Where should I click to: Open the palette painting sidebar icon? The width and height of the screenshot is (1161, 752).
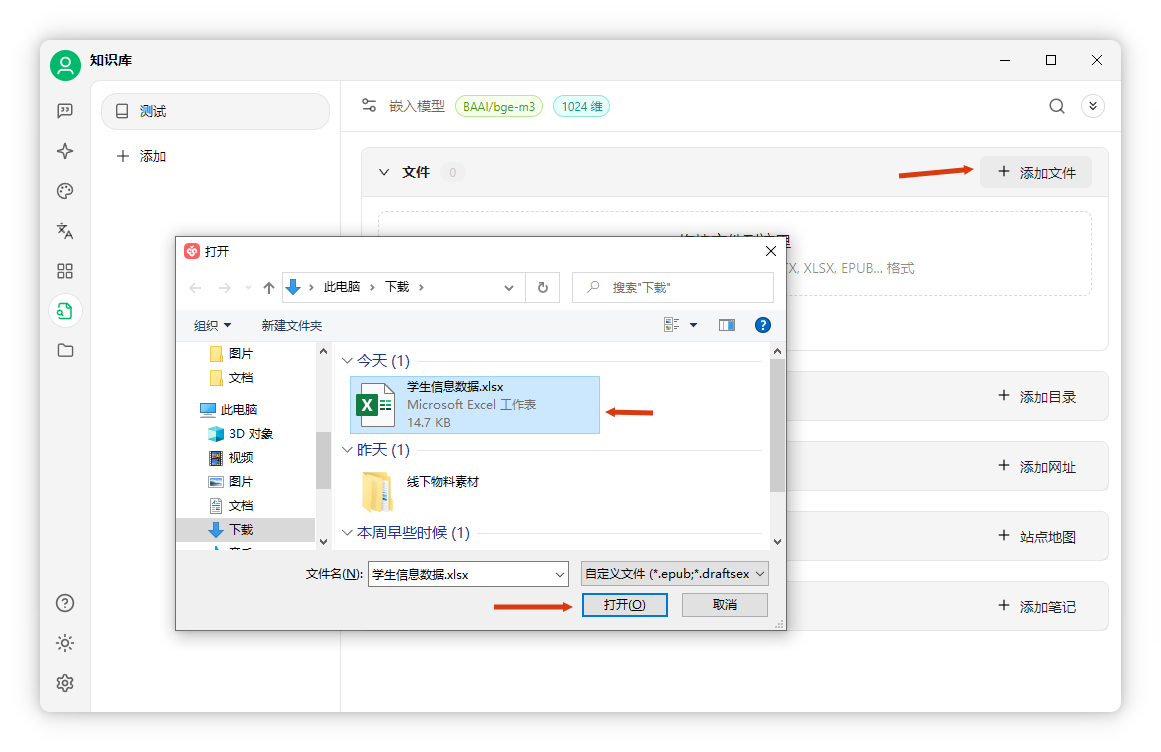click(x=65, y=191)
